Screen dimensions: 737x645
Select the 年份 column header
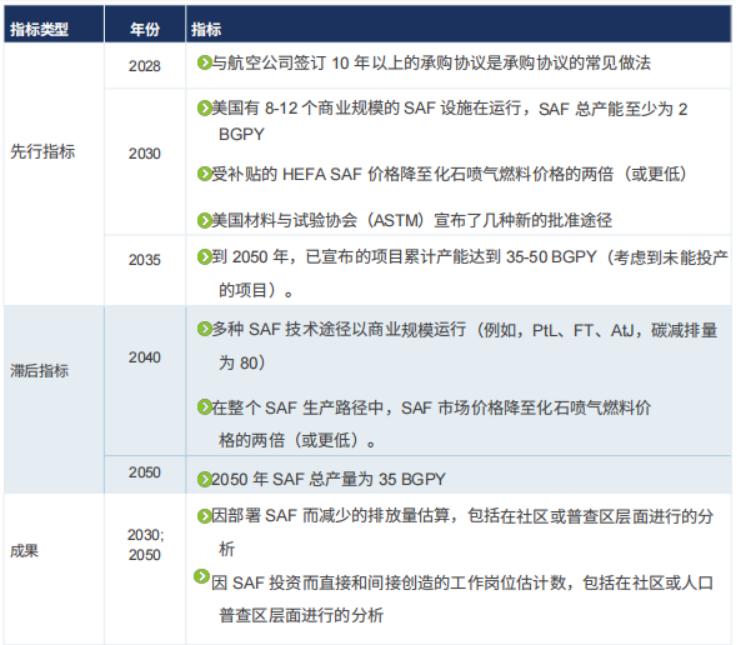tap(145, 24)
